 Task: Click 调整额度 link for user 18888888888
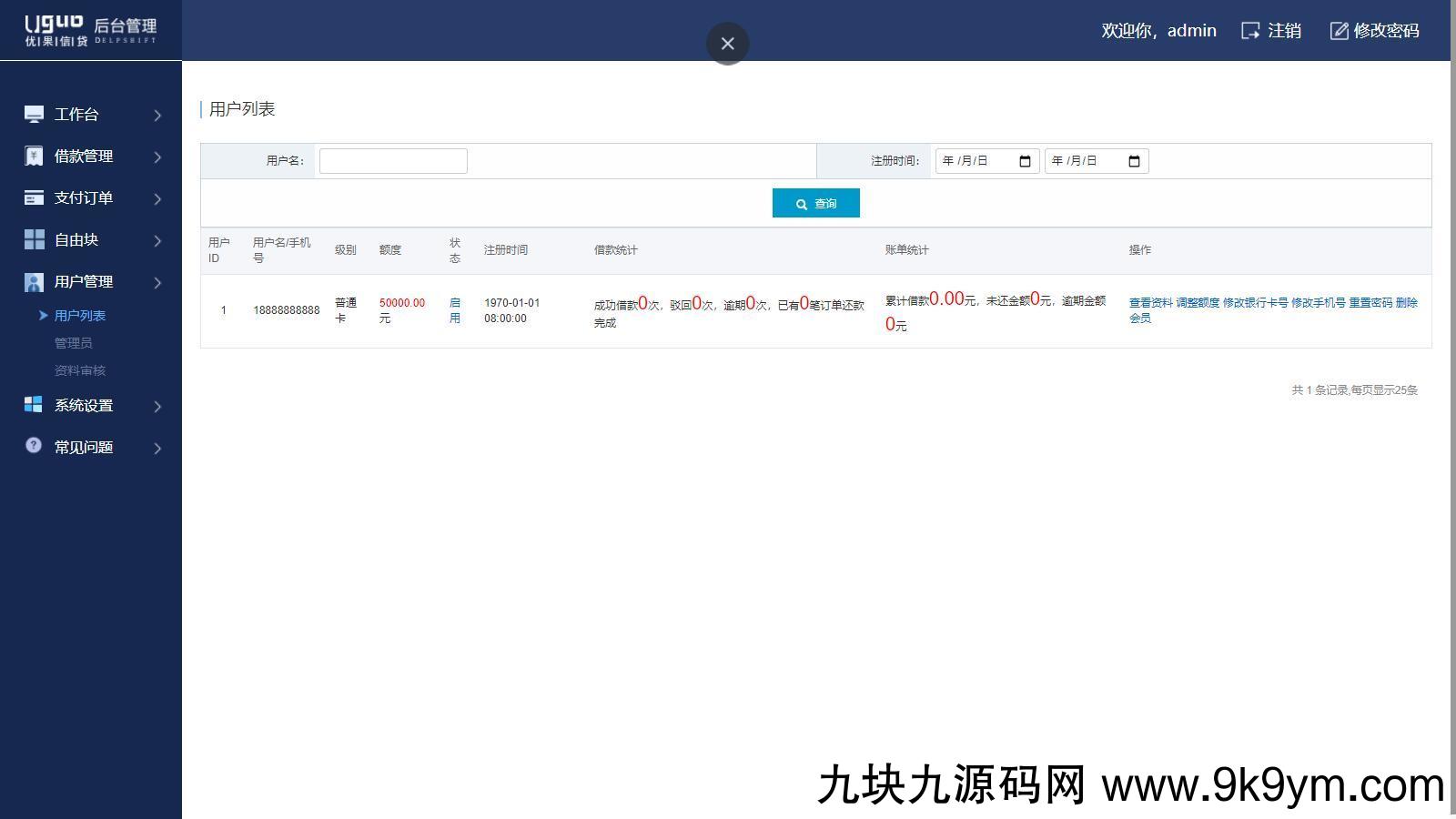click(x=1197, y=303)
